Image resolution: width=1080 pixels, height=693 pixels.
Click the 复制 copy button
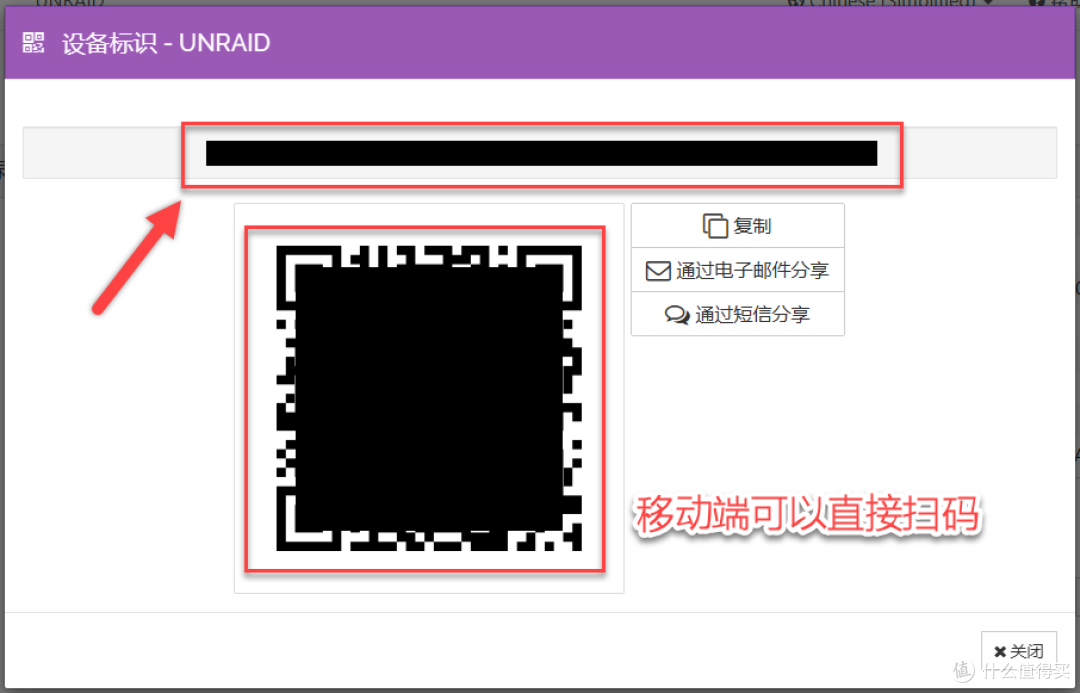[737, 226]
